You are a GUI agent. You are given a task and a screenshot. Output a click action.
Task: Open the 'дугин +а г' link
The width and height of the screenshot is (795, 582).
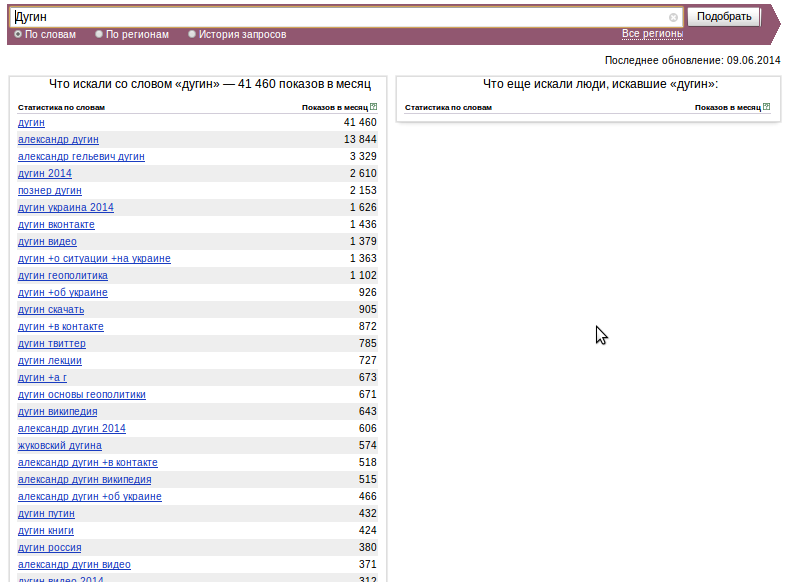42,378
